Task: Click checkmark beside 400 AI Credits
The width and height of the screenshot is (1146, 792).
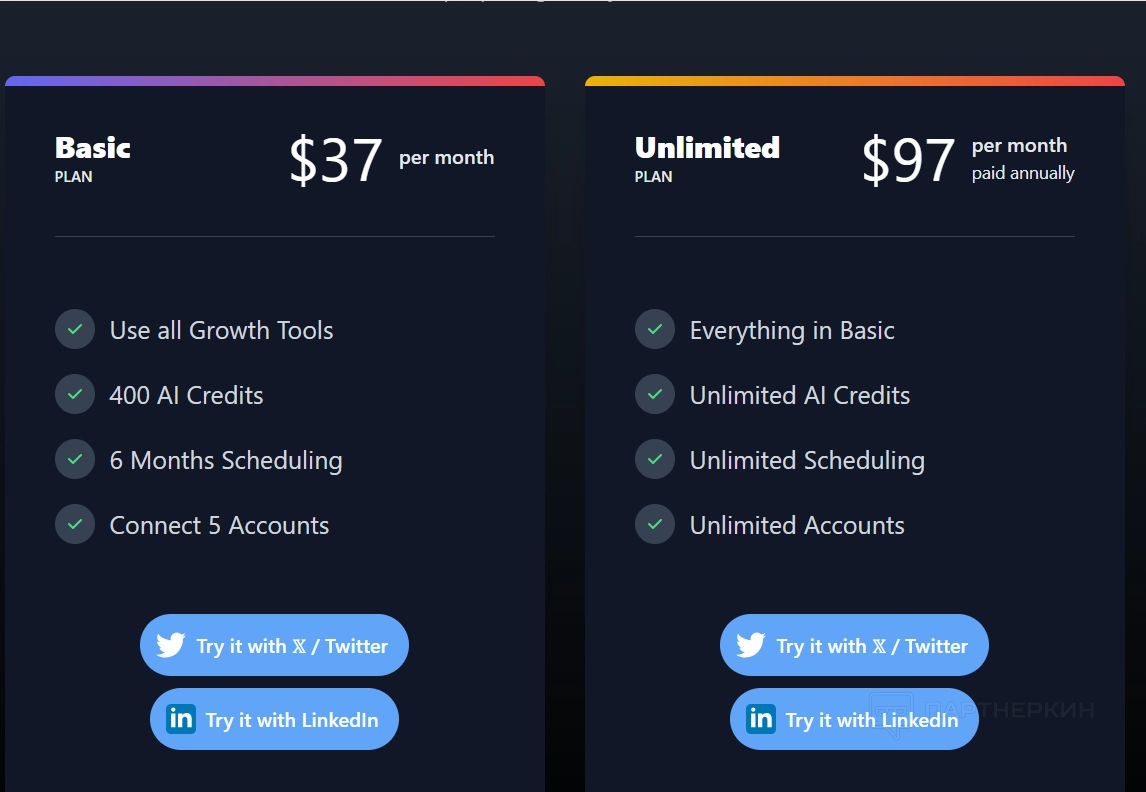Action: click(75, 394)
